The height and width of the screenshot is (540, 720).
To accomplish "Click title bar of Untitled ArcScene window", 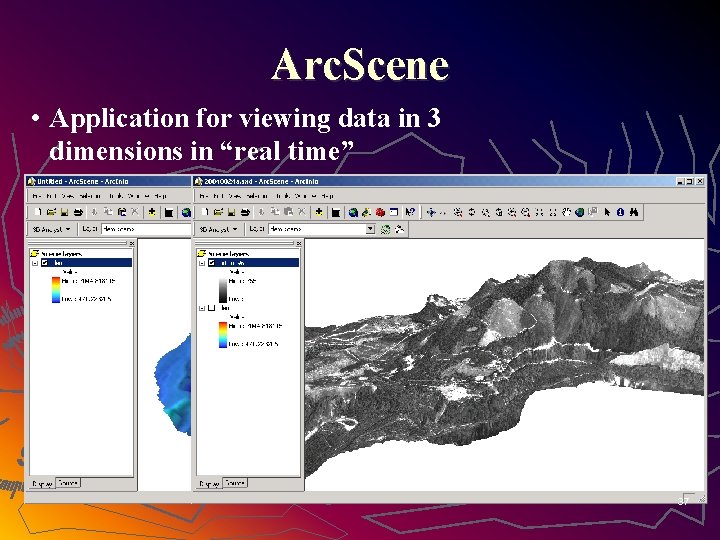I will 108,181.
